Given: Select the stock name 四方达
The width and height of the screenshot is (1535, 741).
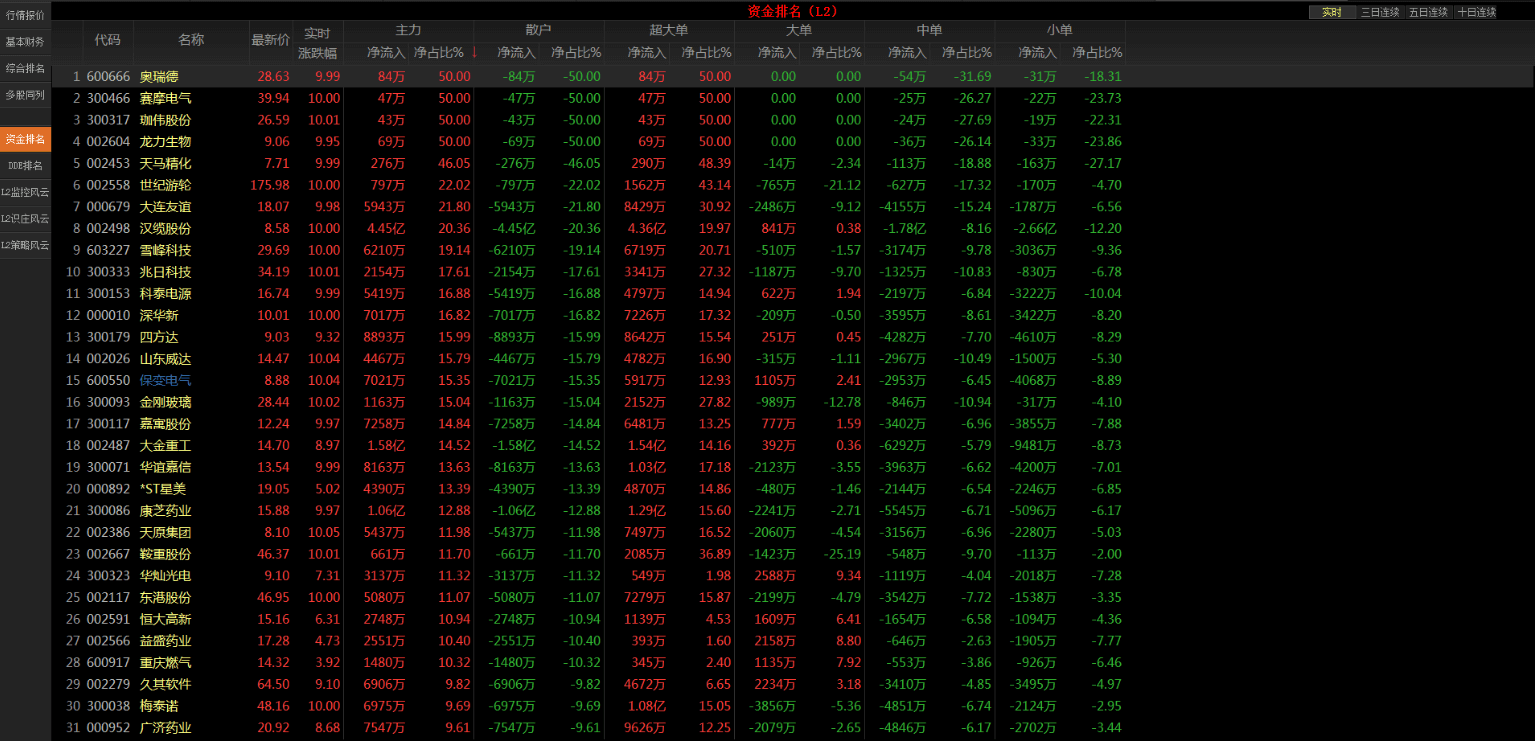Looking at the screenshot, I should [x=159, y=337].
